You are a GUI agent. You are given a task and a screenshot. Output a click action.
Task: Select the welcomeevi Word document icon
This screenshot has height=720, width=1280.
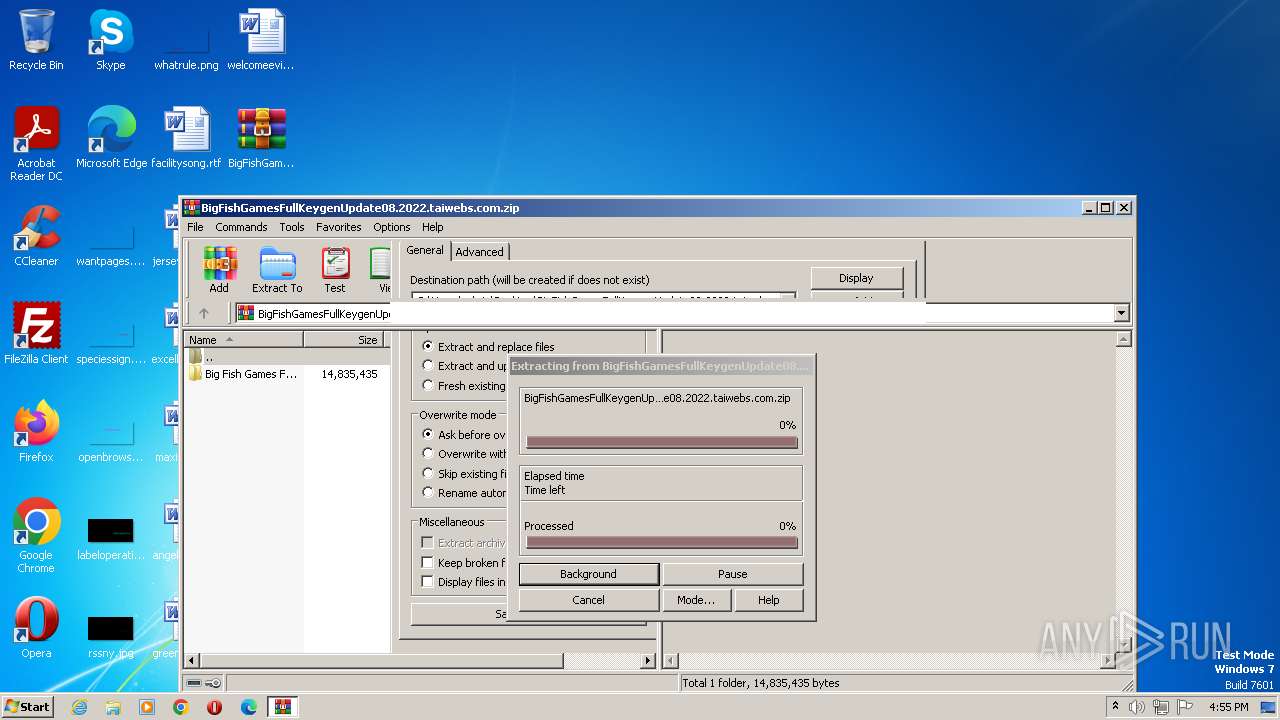[x=261, y=40]
